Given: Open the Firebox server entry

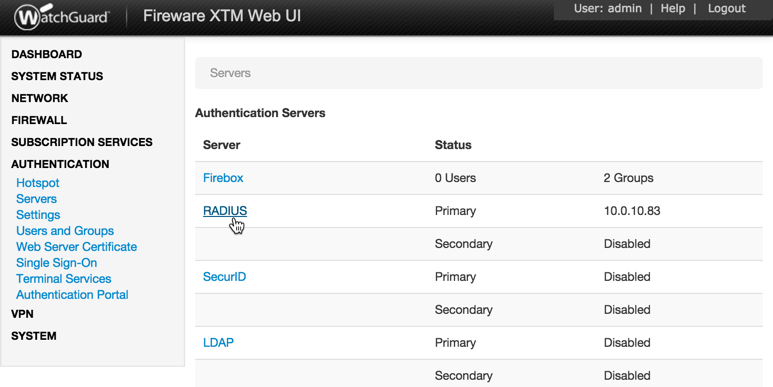Looking at the screenshot, I should point(223,178).
